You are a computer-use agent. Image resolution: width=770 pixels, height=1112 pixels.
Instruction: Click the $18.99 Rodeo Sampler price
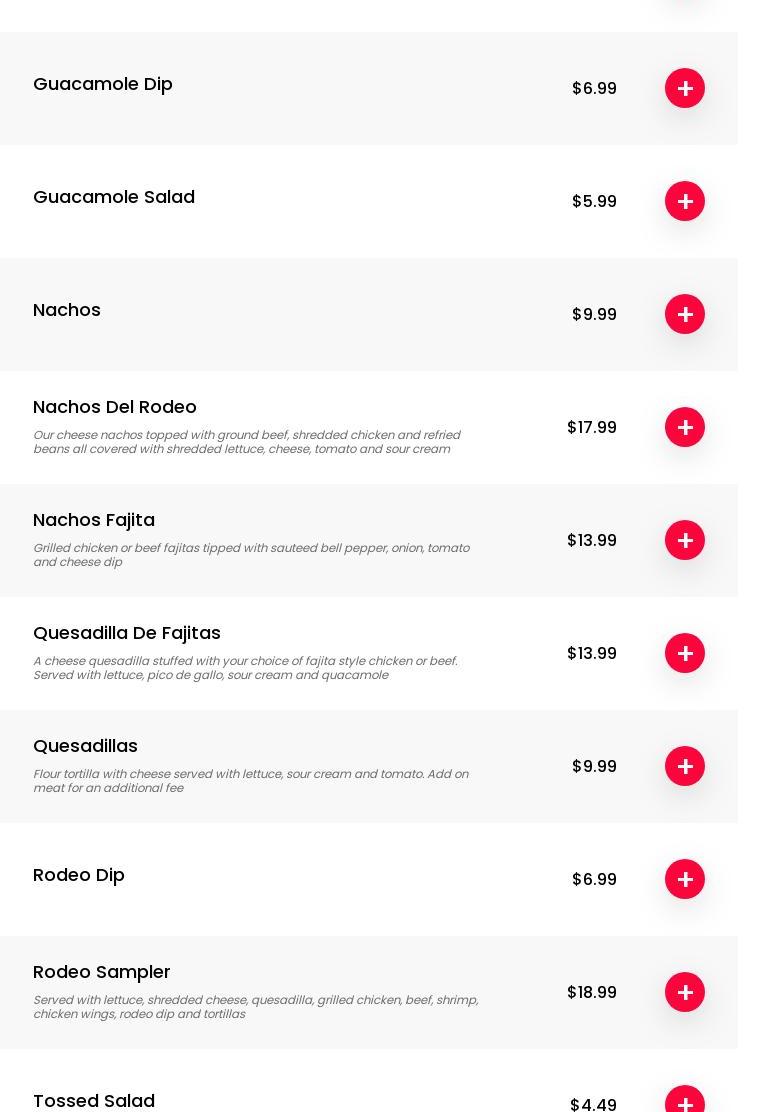tap(592, 992)
